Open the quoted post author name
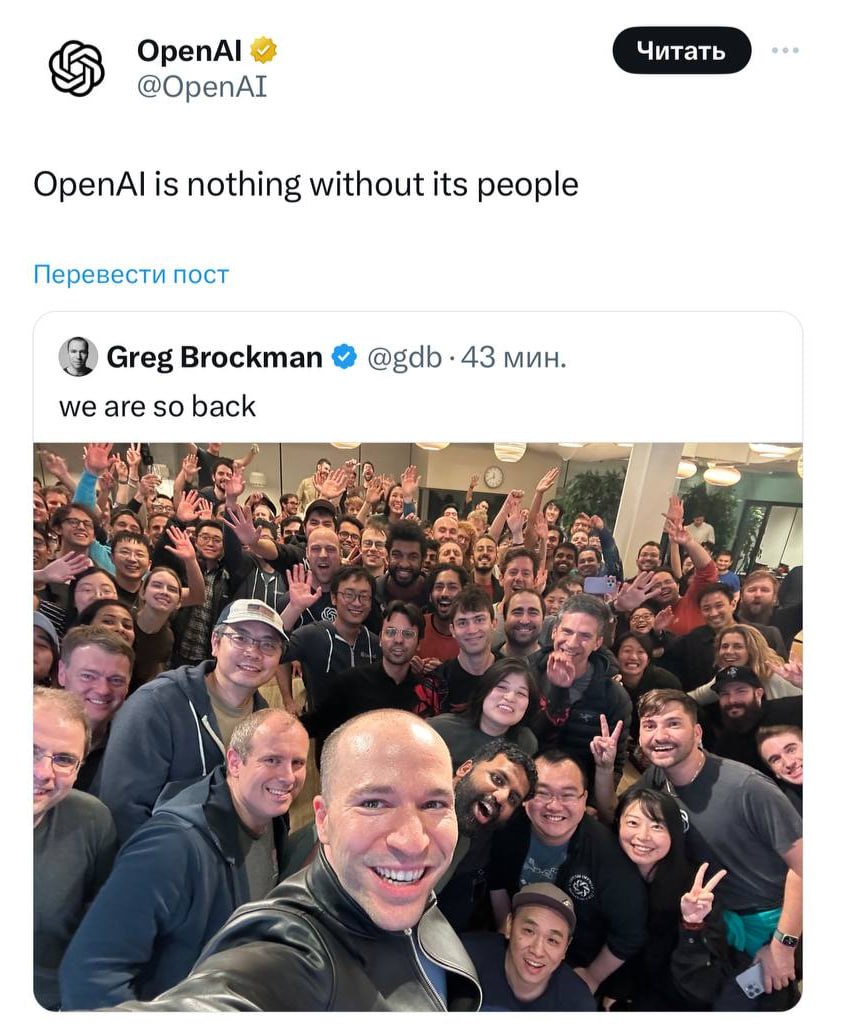 (214, 357)
